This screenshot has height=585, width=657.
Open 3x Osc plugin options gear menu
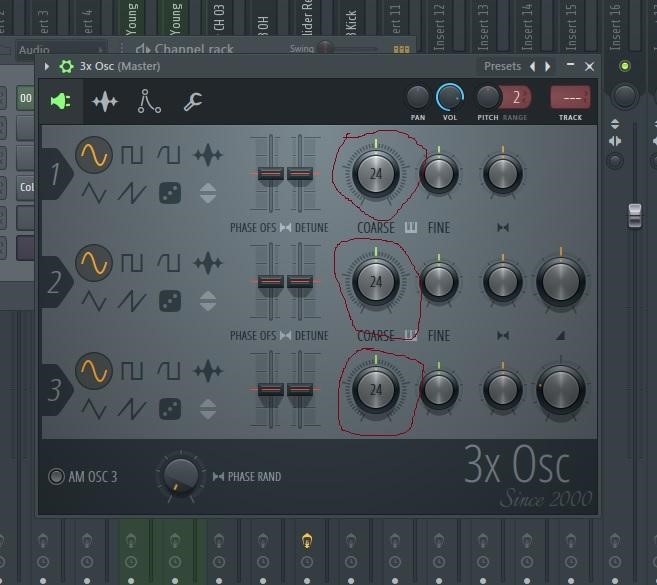click(x=66, y=66)
